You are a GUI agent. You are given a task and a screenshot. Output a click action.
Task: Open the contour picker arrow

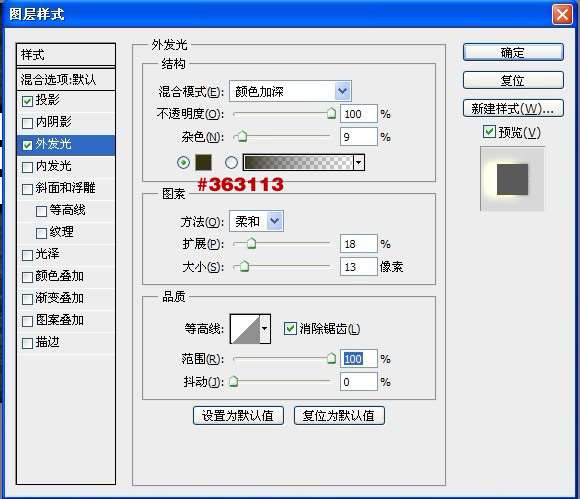tap(265, 328)
